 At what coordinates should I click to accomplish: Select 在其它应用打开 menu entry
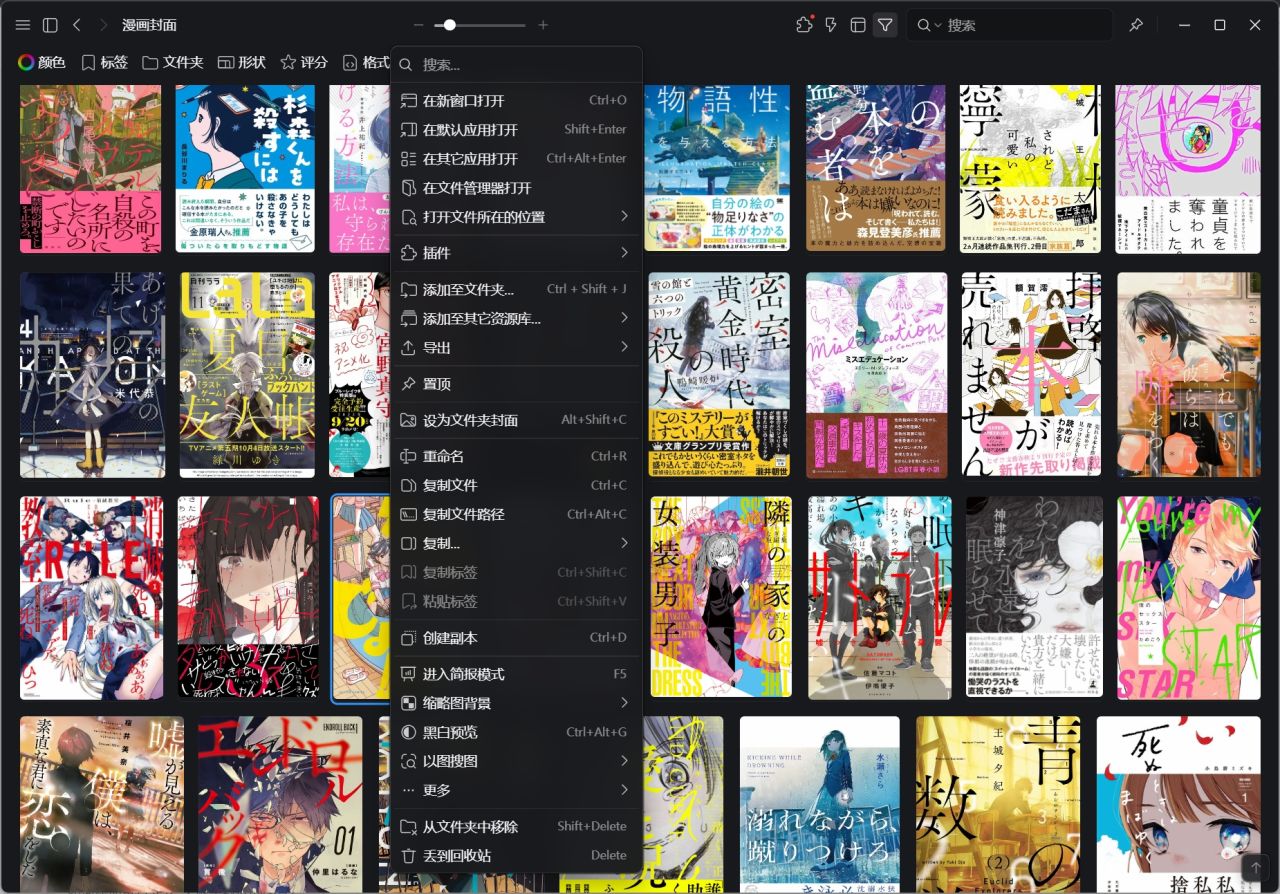pyautogui.click(x=516, y=158)
